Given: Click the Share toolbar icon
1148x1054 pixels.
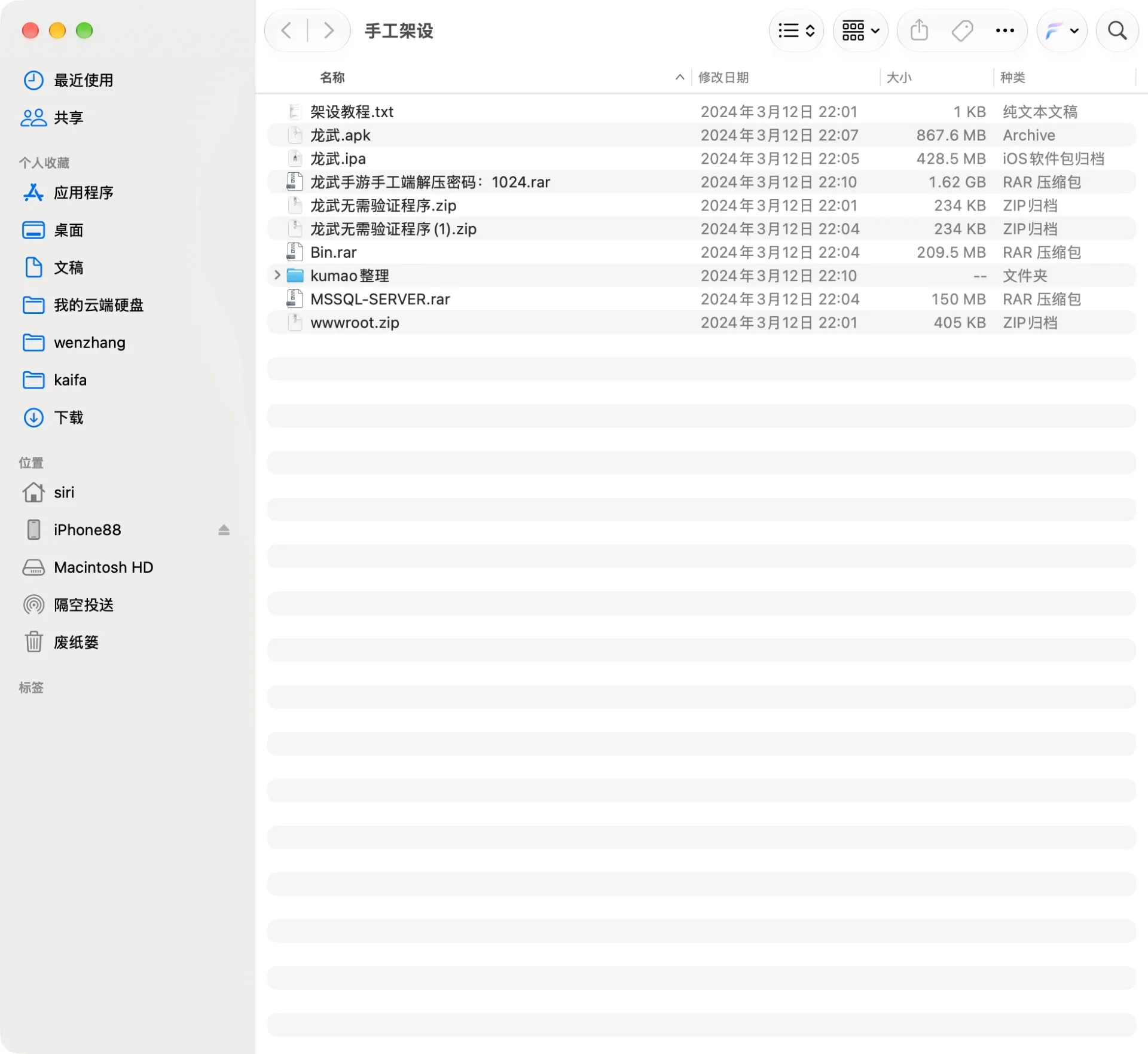Looking at the screenshot, I should click(x=920, y=30).
